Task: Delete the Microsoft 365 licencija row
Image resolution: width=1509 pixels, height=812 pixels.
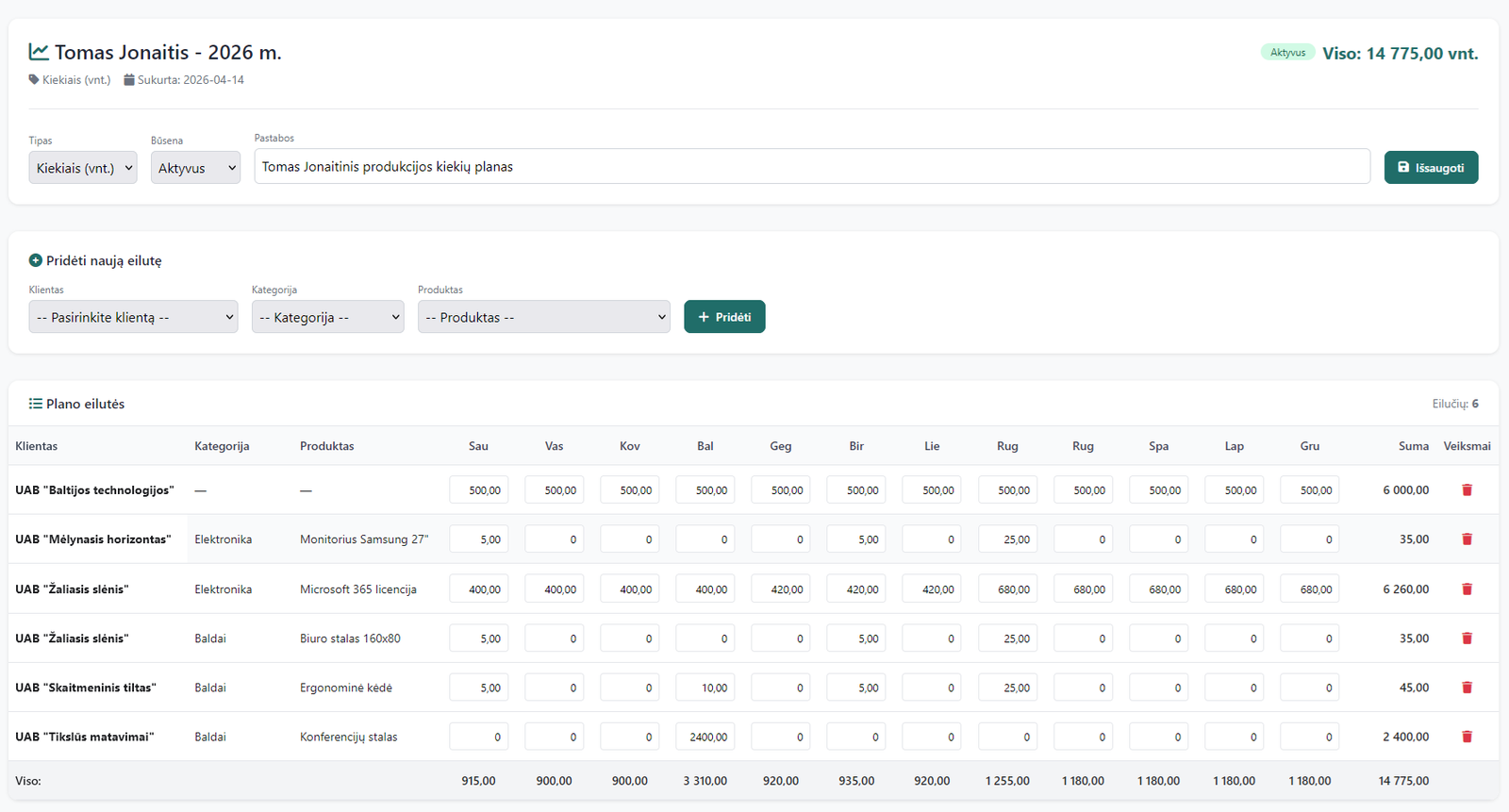Action: (x=1467, y=589)
